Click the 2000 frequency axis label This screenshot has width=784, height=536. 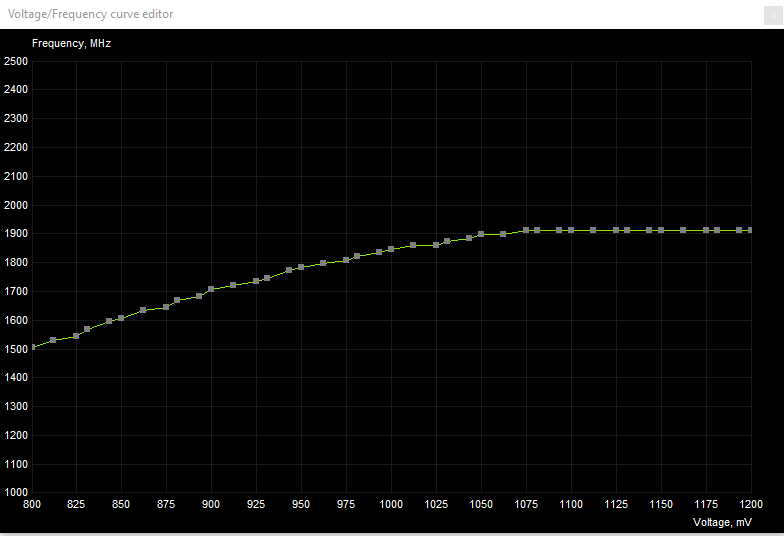click(x=16, y=206)
